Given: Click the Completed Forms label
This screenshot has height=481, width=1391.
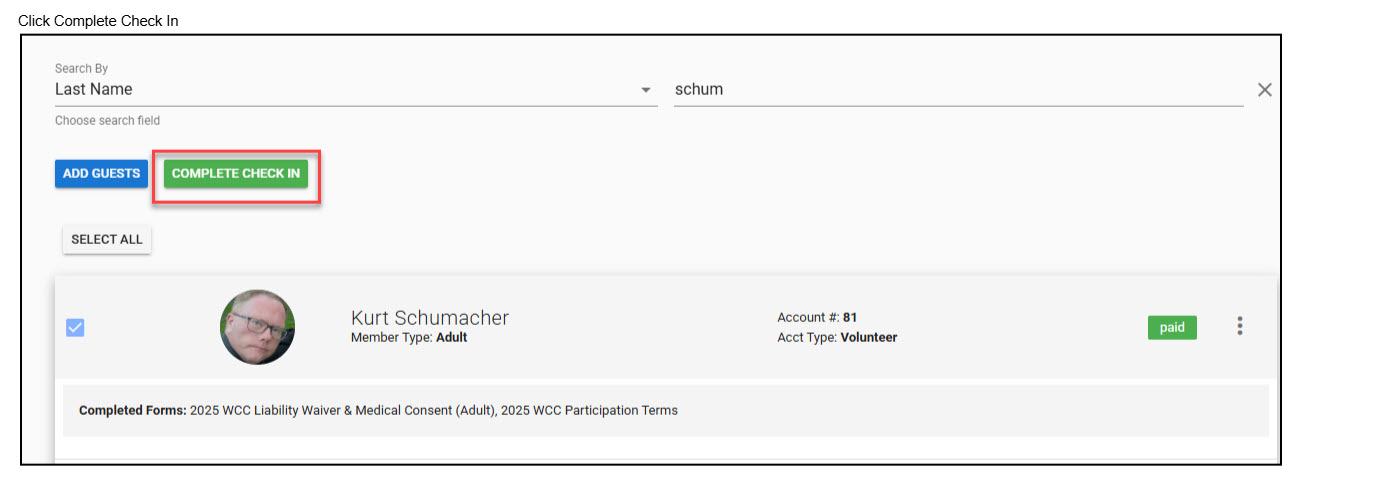Looking at the screenshot, I should (133, 410).
